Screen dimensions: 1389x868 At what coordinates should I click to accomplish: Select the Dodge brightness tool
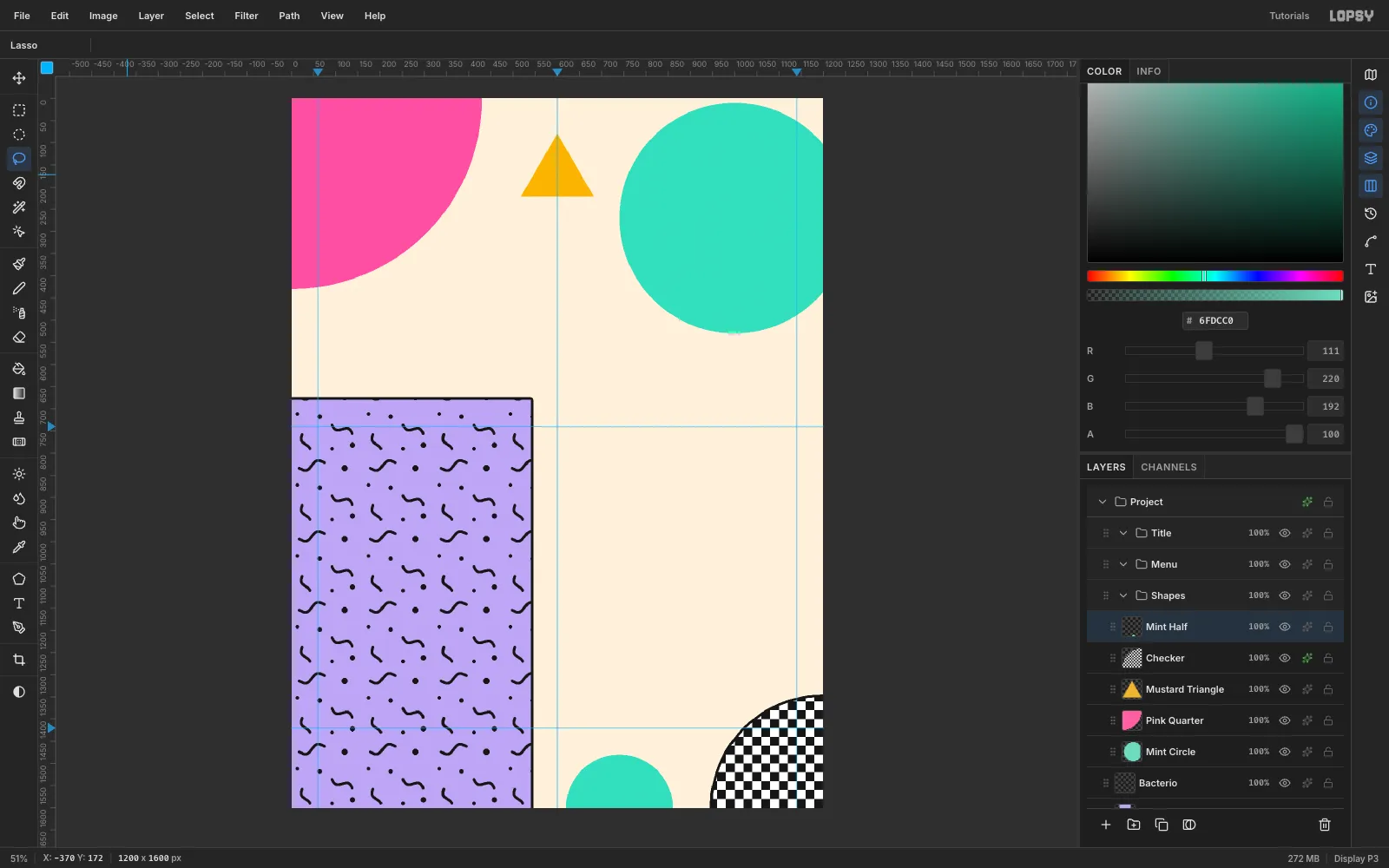point(19,474)
